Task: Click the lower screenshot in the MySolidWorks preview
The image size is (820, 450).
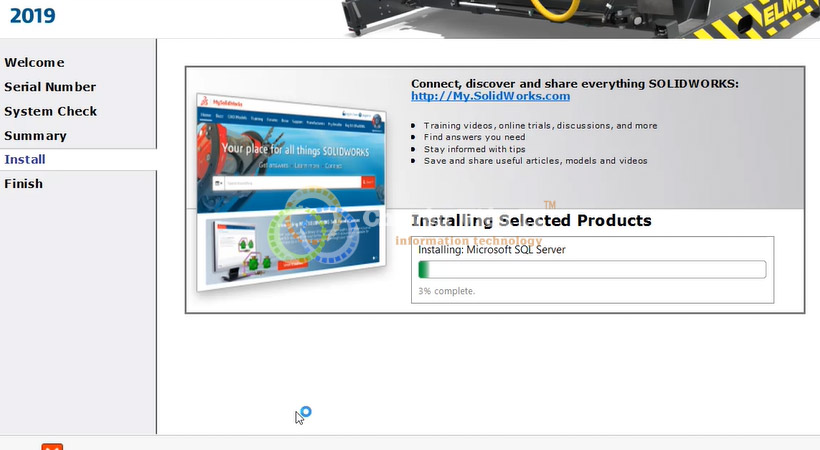Action: (x=285, y=243)
